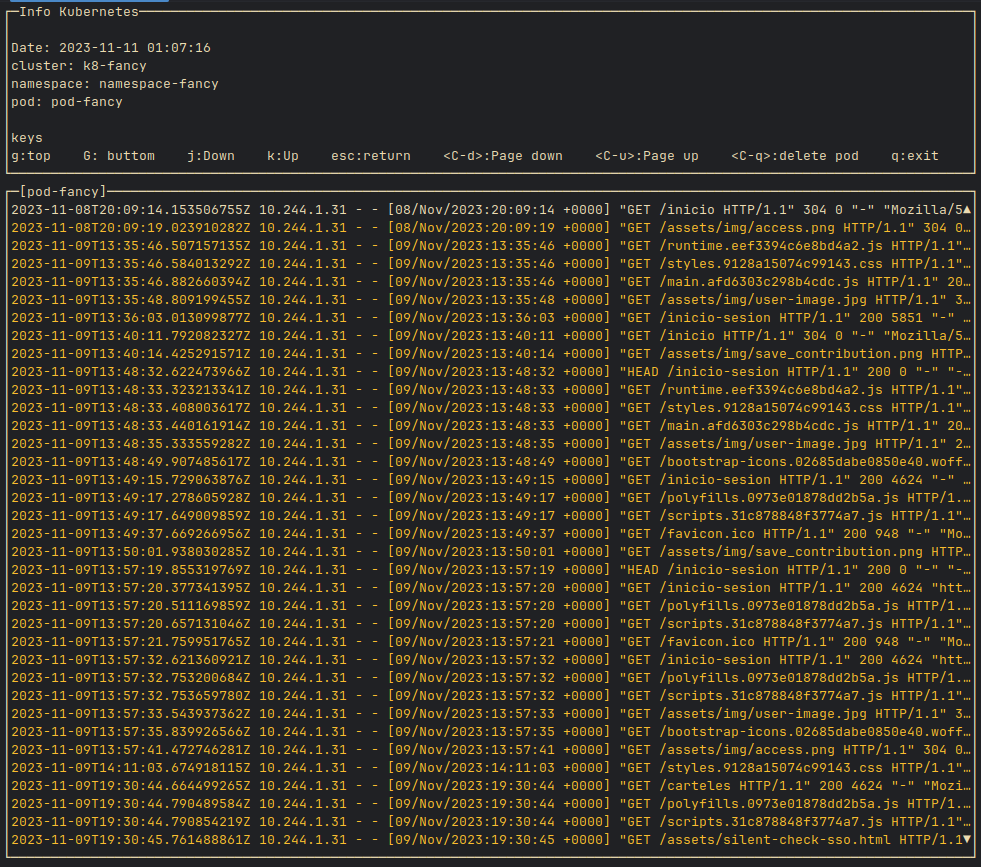
Task: Select favicon.ico log line at 13:57:21
Action: 490,642
